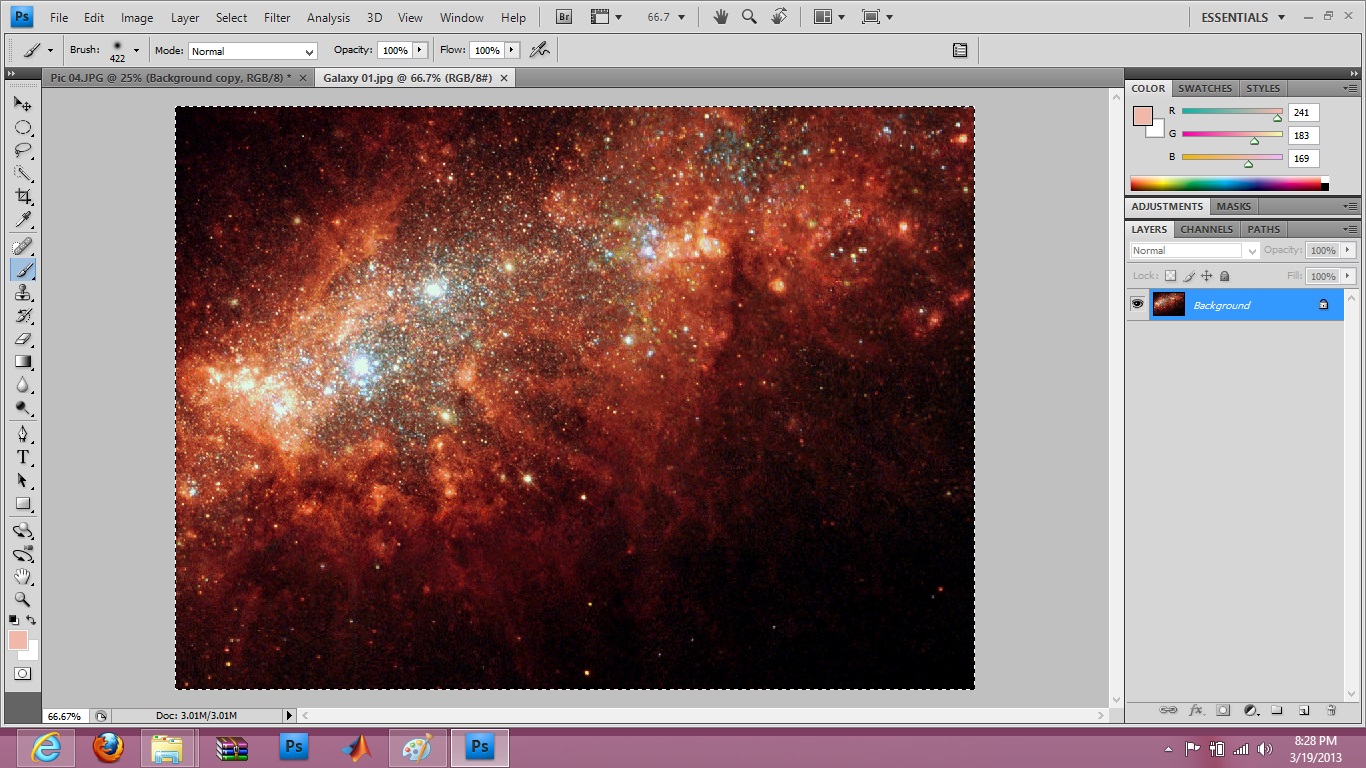Open Firefox from the Windows taskbar
Viewport: 1366px width, 768px height.
pos(108,747)
